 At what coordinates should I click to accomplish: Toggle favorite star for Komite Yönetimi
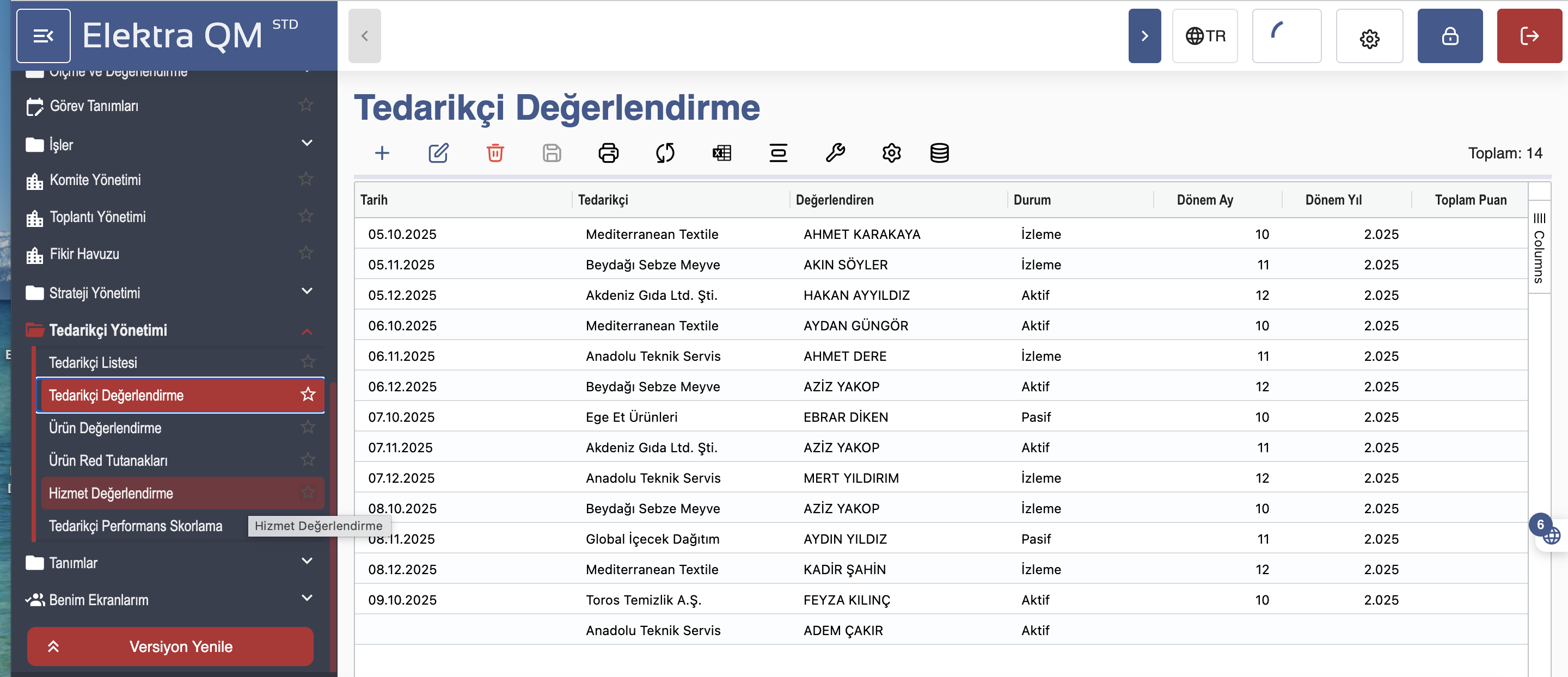point(306,180)
